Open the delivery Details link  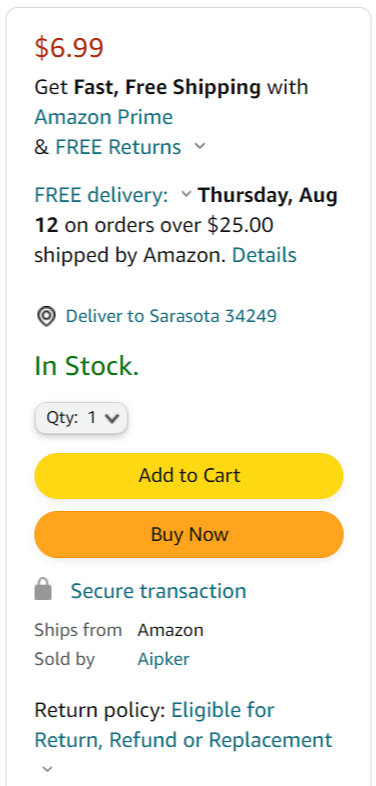[264, 255]
